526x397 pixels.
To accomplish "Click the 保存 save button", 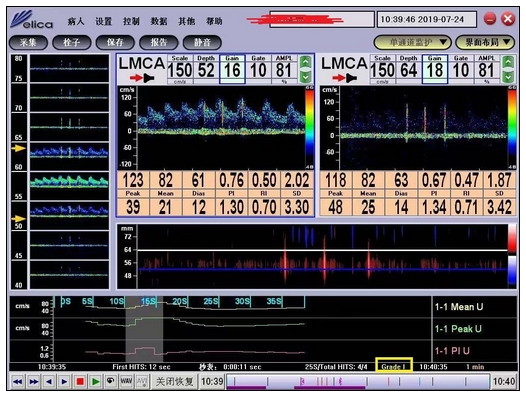I will [115, 43].
